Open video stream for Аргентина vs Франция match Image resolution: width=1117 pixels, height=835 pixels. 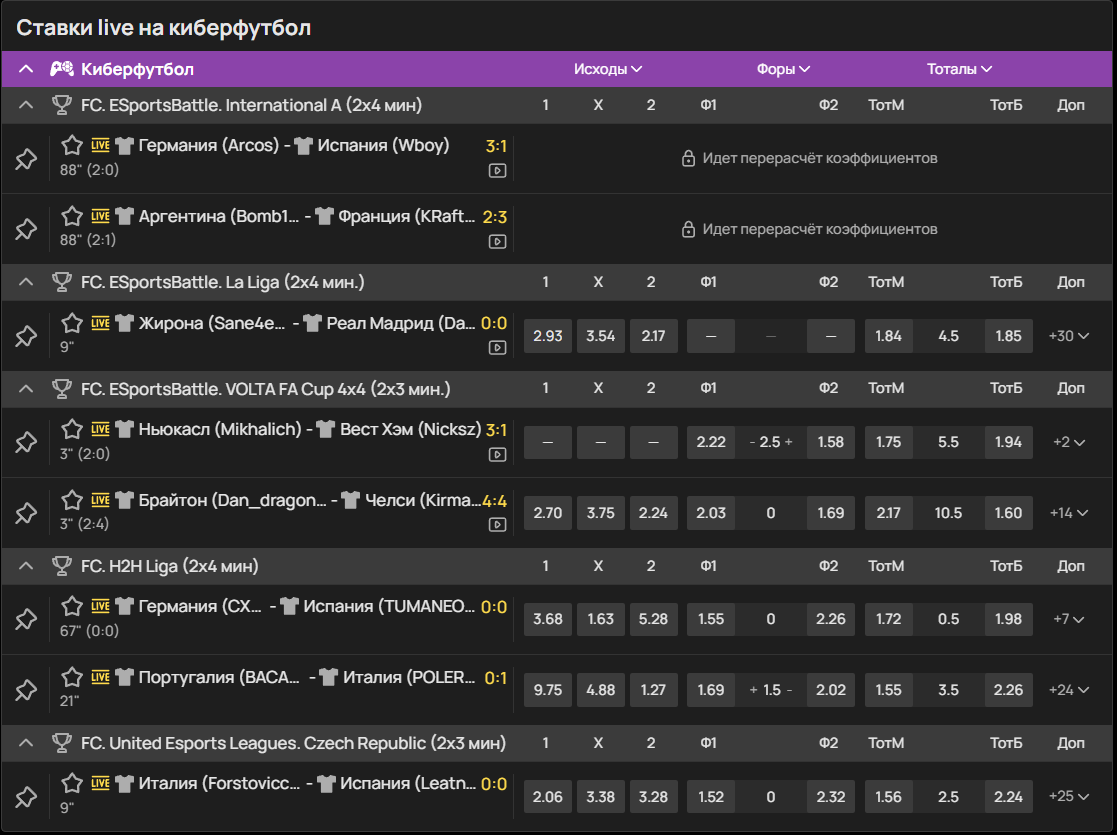497,241
